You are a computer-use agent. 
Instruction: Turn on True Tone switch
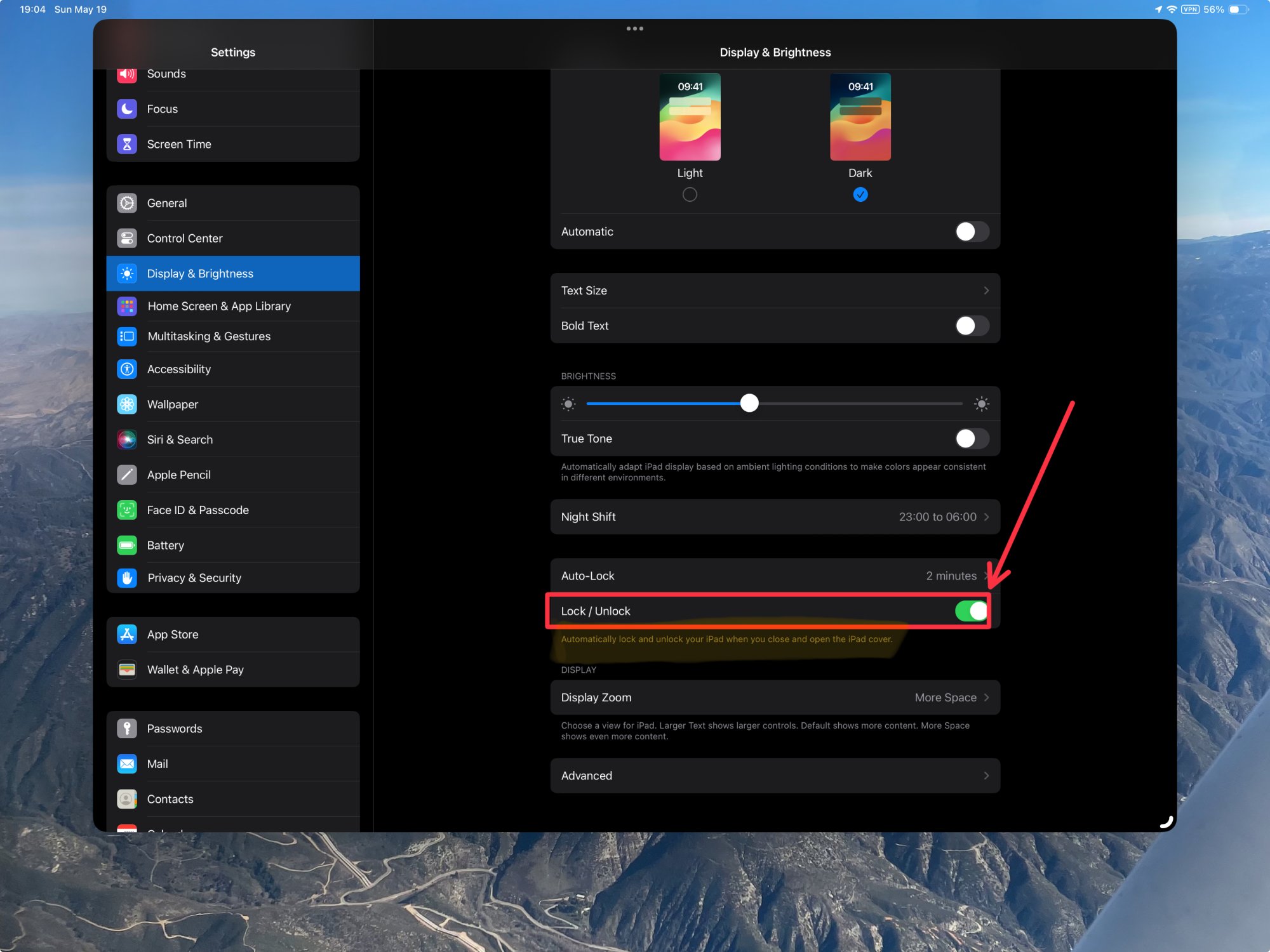[x=972, y=439]
